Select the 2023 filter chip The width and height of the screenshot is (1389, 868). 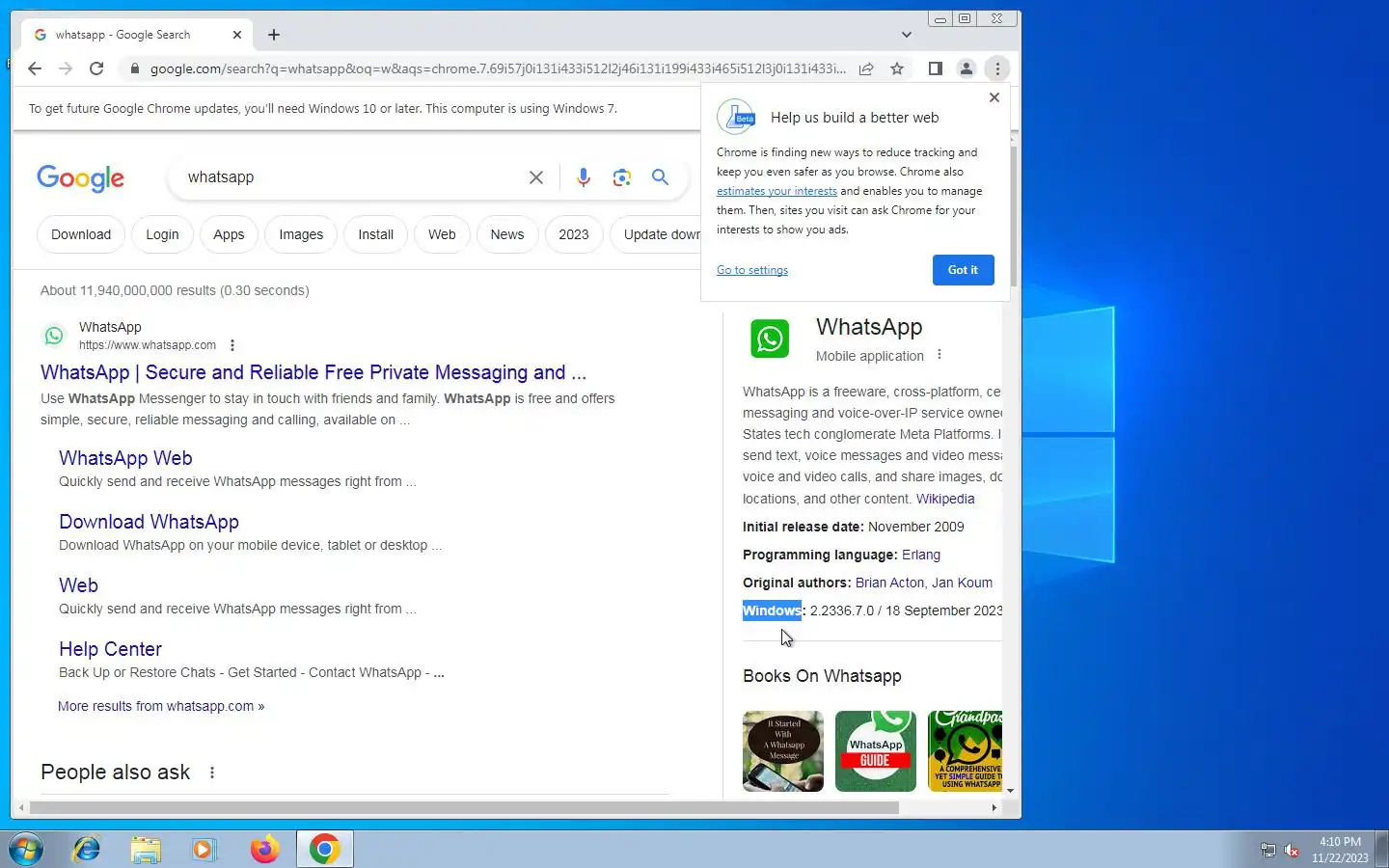click(x=574, y=234)
